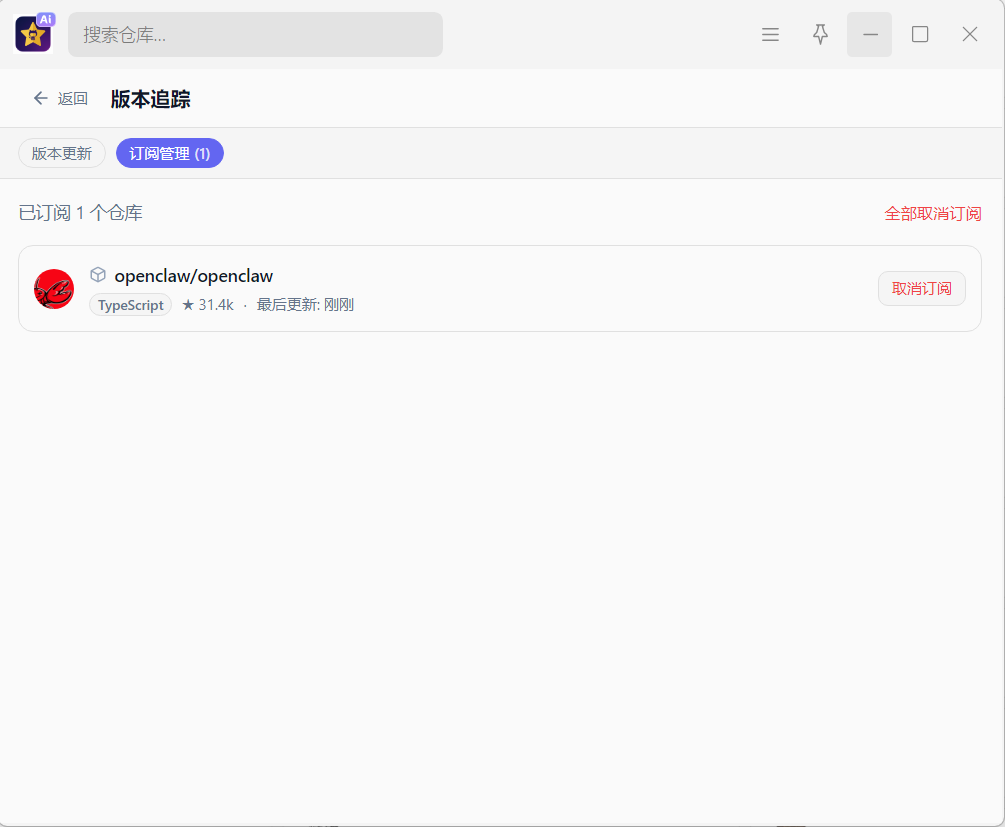Click the 全部取消订阅 link
Image resolution: width=1005 pixels, height=827 pixels.
click(x=932, y=213)
